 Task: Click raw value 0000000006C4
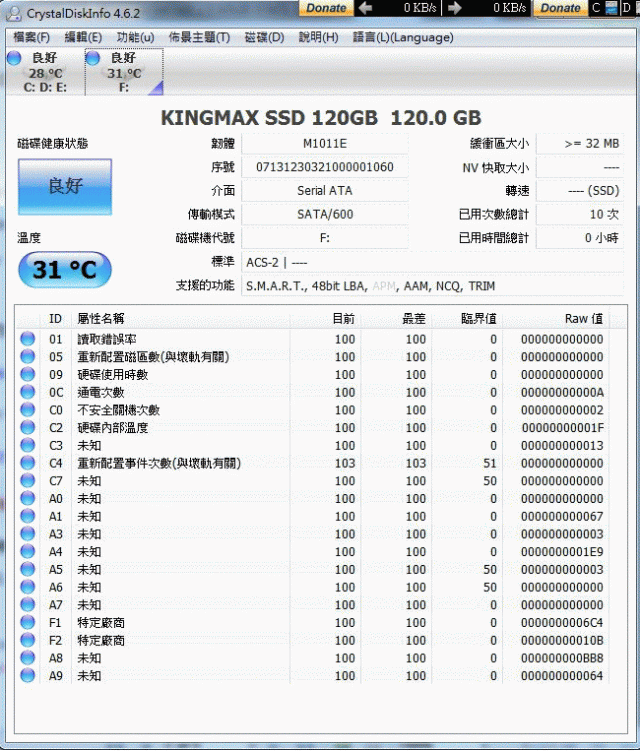point(562,622)
